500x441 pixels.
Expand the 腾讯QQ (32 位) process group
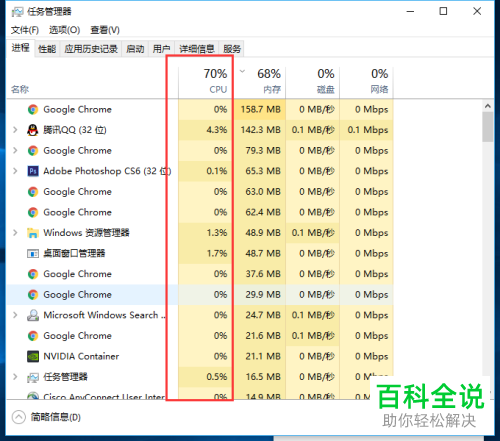pos(15,130)
